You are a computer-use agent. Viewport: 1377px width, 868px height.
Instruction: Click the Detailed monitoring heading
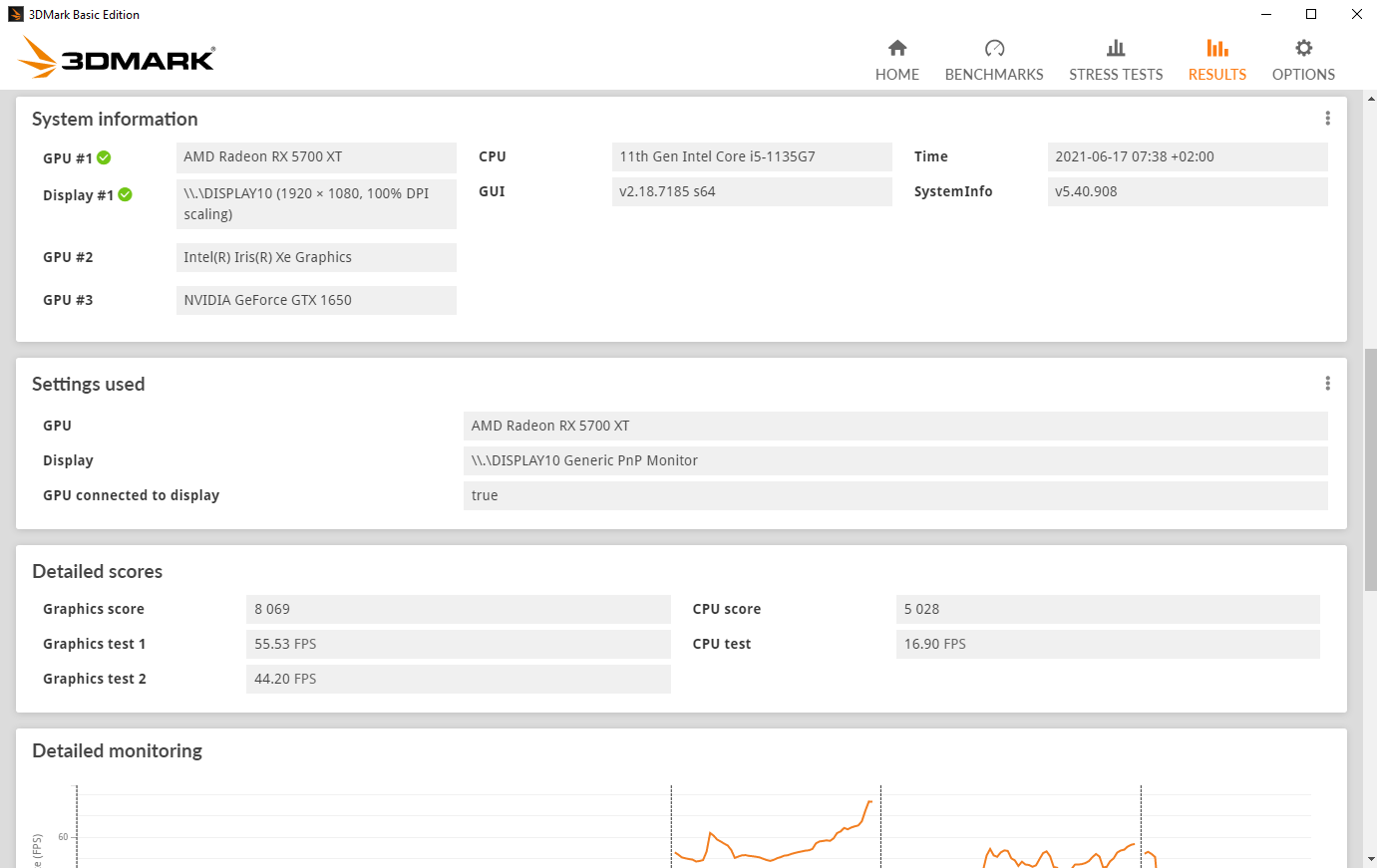coord(117,751)
